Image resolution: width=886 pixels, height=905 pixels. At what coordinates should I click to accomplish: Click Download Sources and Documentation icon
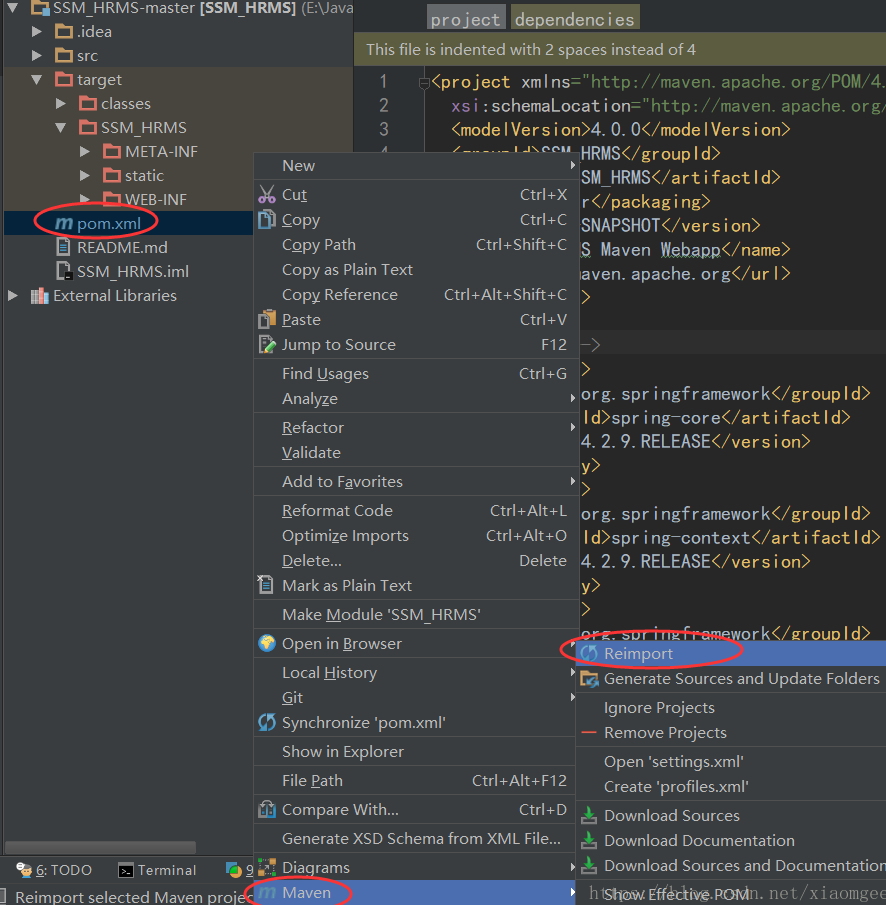coord(589,865)
